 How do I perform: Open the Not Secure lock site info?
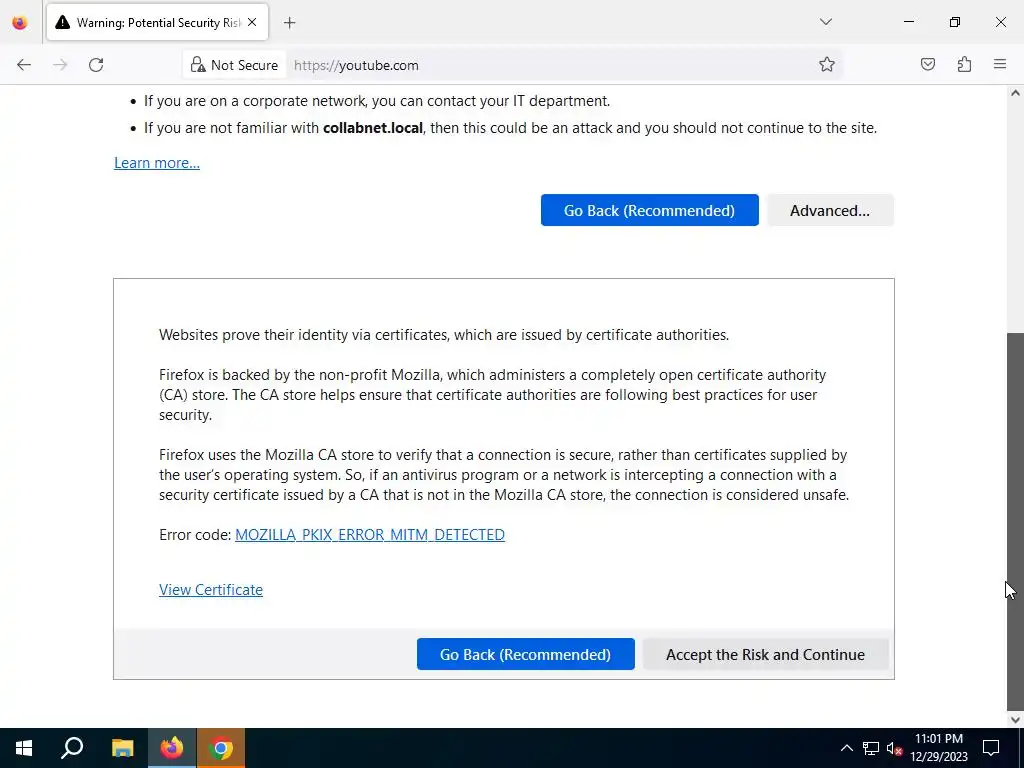point(234,65)
